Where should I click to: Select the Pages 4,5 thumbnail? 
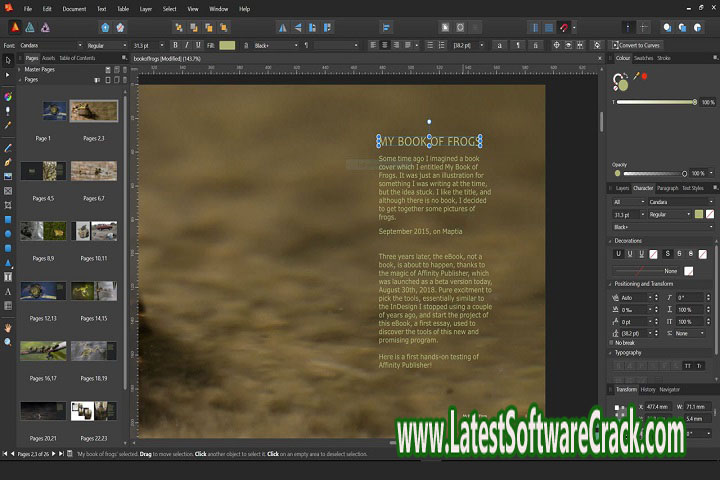click(43, 171)
